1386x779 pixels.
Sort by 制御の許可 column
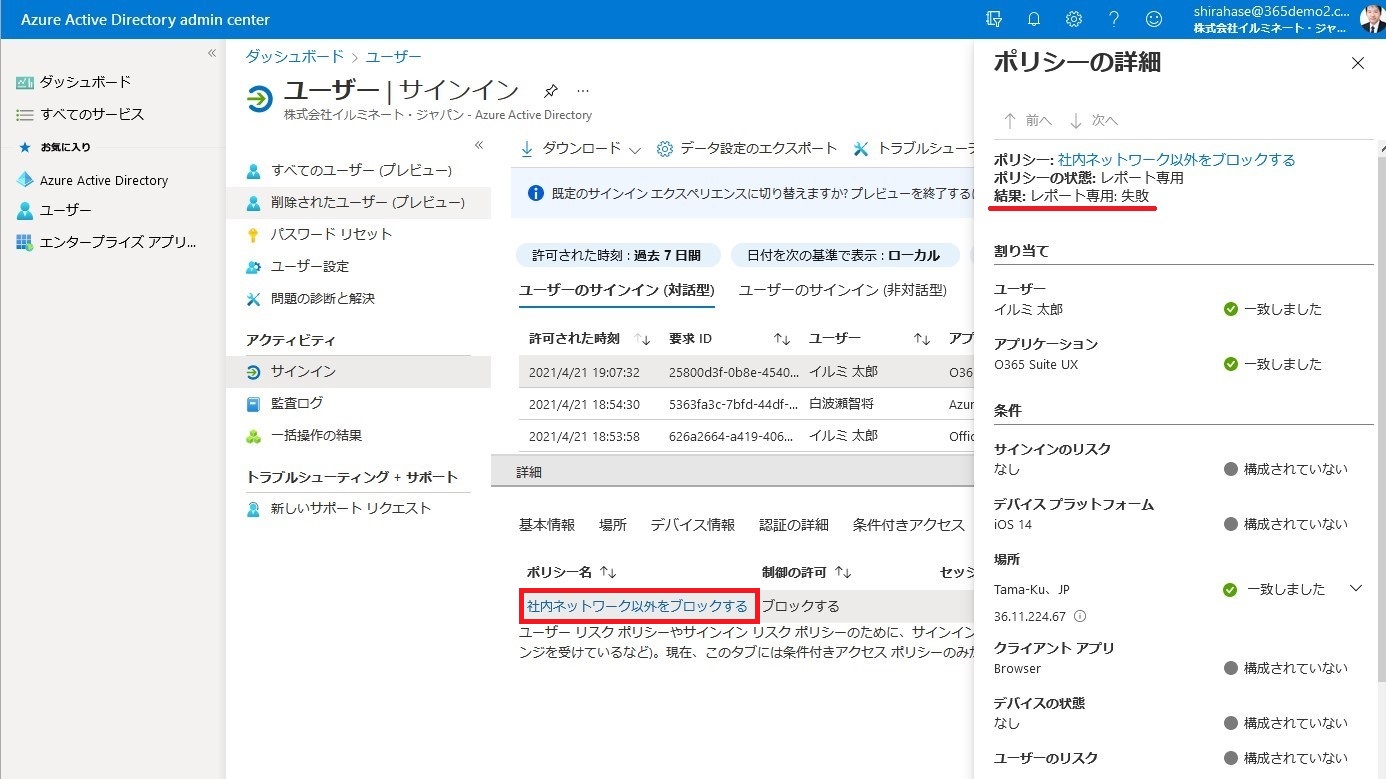[x=807, y=573]
